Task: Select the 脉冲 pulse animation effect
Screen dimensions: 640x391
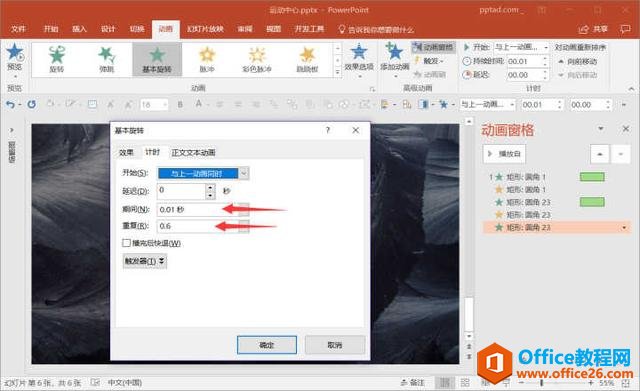Action: [207, 60]
